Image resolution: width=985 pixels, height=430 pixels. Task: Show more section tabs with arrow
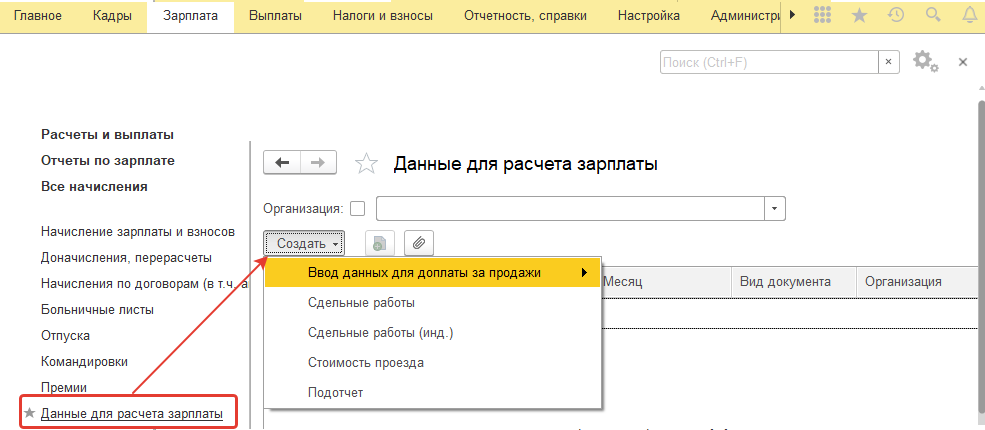click(793, 15)
